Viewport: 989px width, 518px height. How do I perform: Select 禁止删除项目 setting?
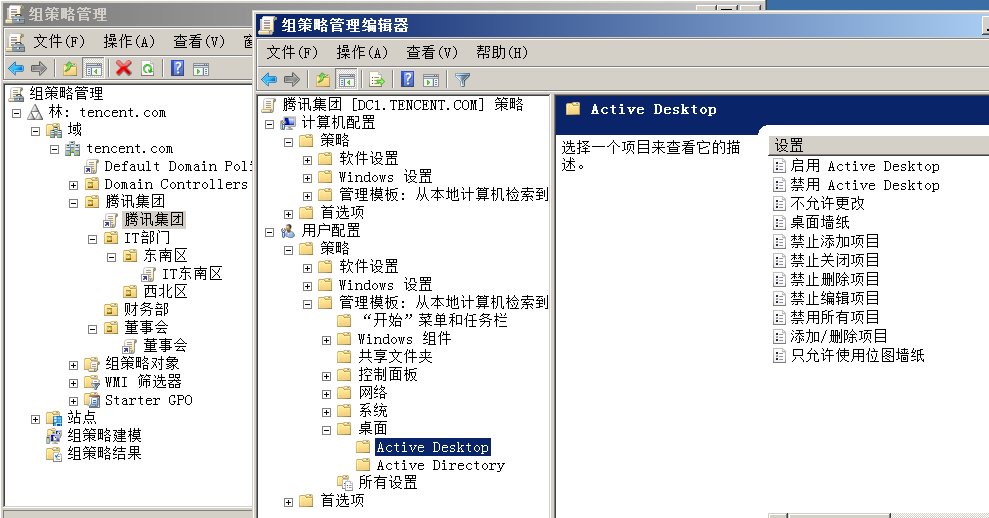point(834,280)
